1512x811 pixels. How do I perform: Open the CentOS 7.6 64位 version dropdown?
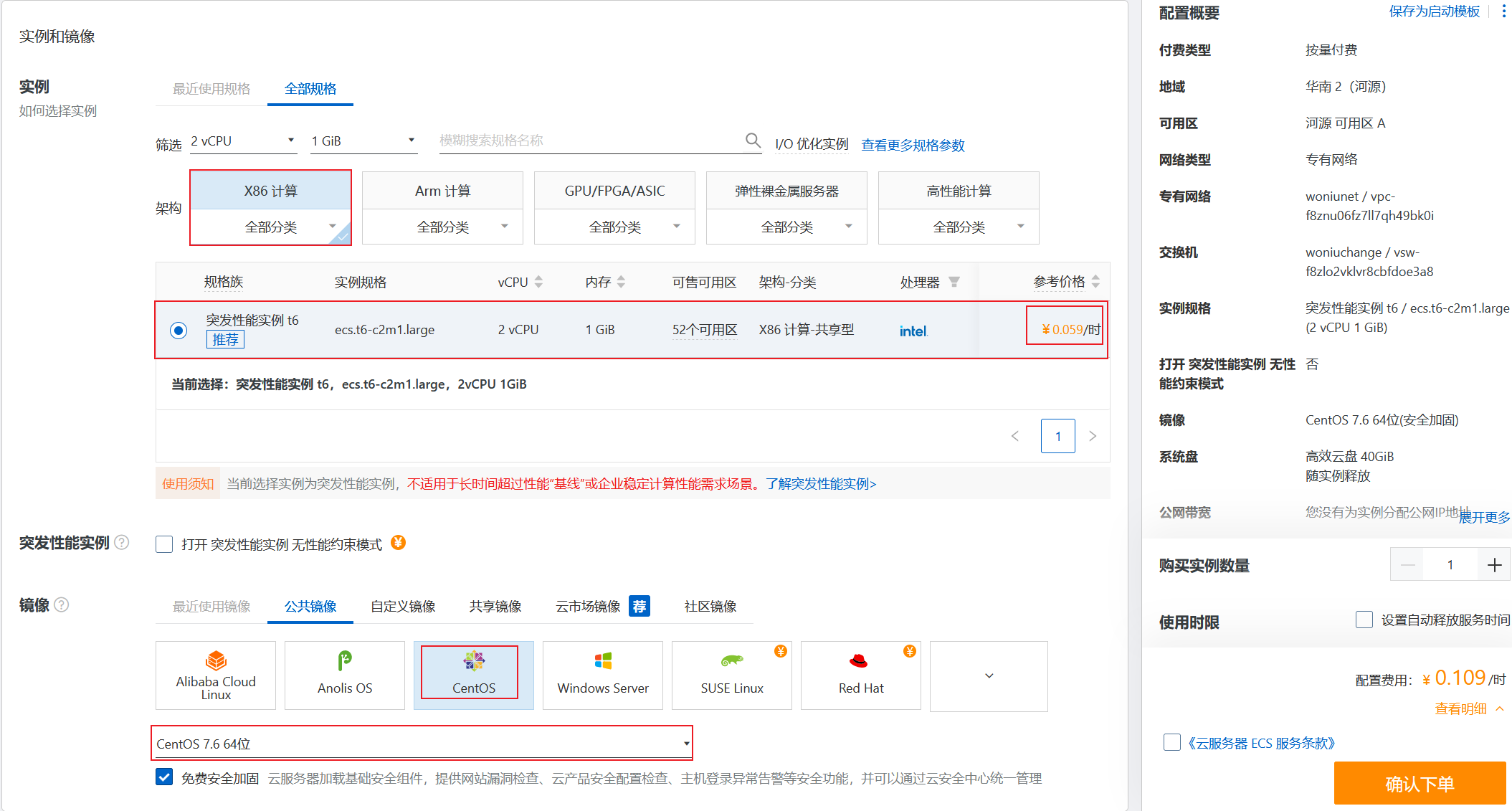(422, 744)
